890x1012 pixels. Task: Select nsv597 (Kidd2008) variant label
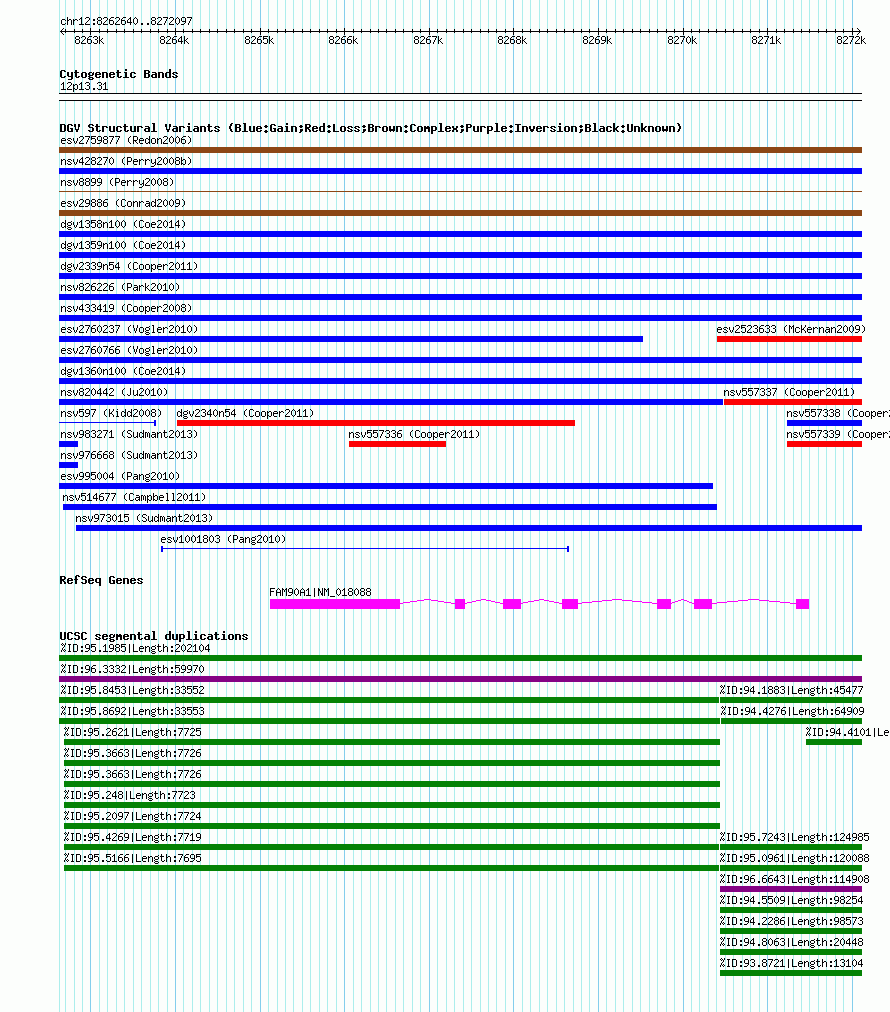[x=111, y=413]
